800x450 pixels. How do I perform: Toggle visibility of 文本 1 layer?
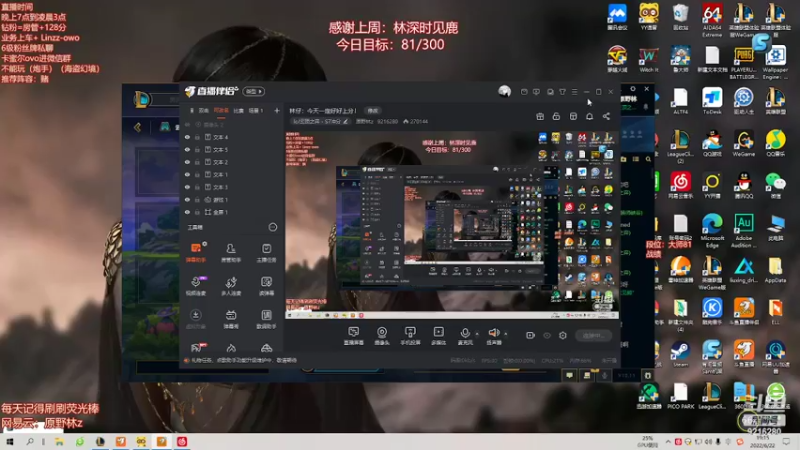click(x=187, y=174)
